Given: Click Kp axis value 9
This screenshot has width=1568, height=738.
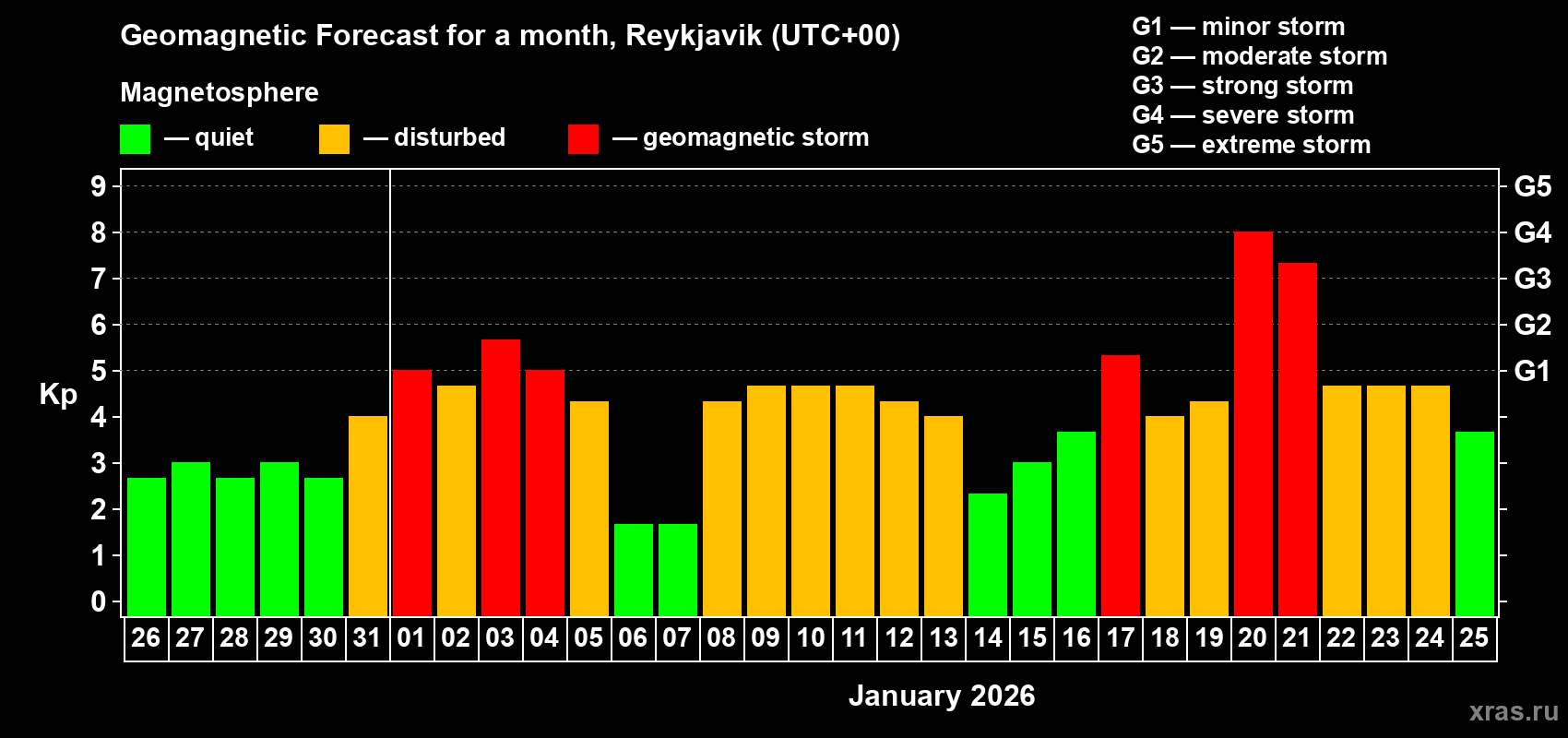Looking at the screenshot, I should click(99, 186).
